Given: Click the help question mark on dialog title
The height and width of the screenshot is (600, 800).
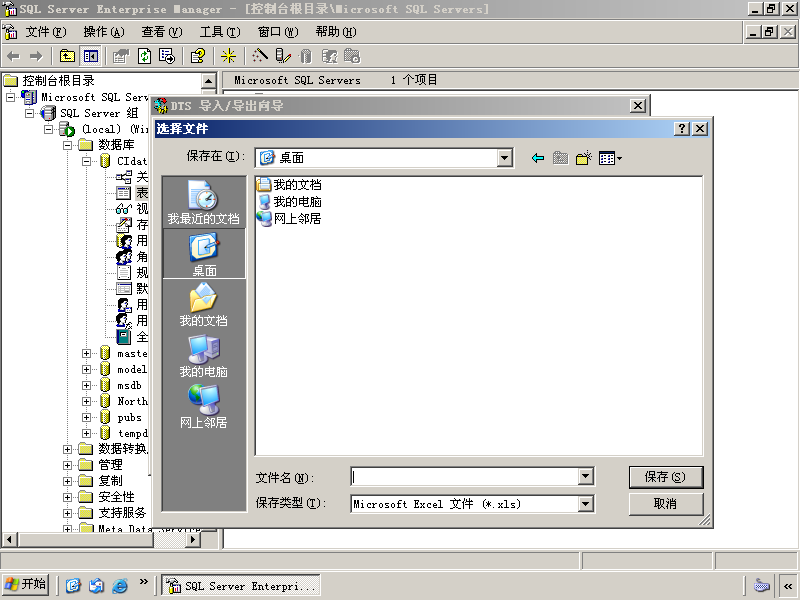Looking at the screenshot, I should 682,129.
